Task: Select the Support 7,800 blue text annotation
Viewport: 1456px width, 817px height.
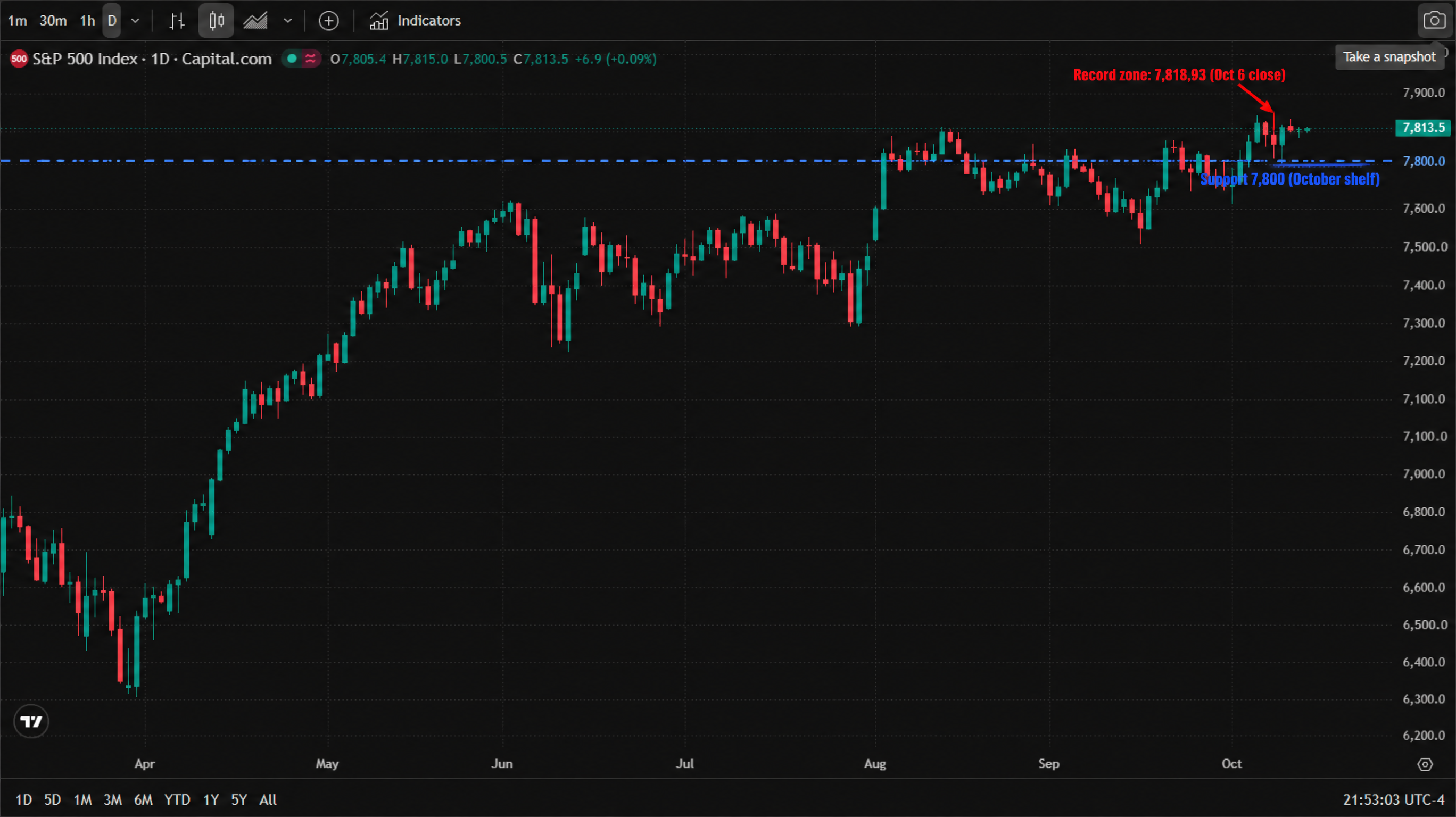Action: (x=1290, y=179)
